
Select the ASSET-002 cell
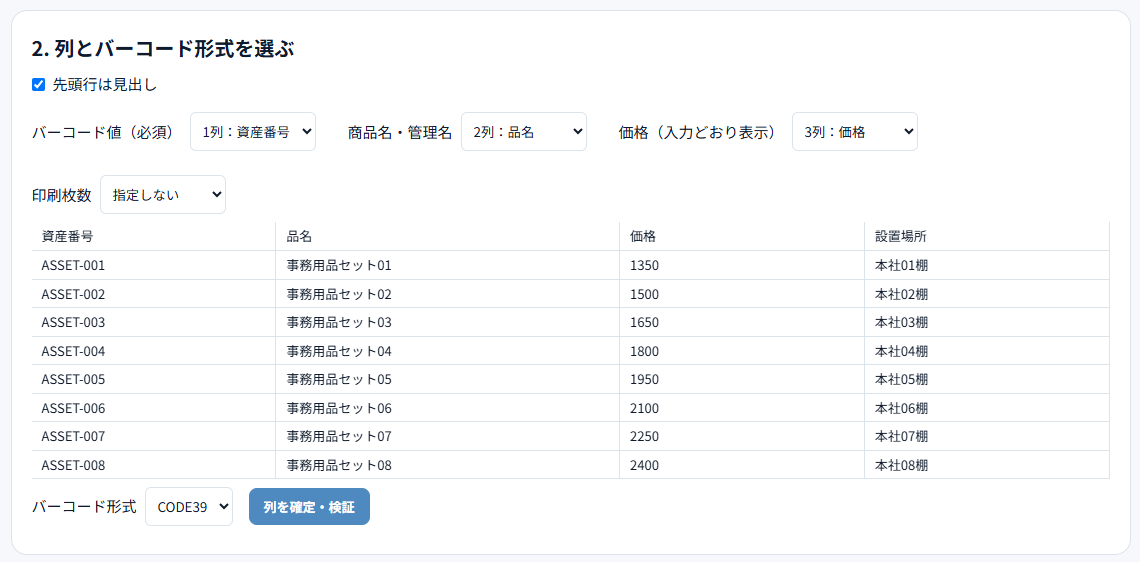click(x=154, y=294)
